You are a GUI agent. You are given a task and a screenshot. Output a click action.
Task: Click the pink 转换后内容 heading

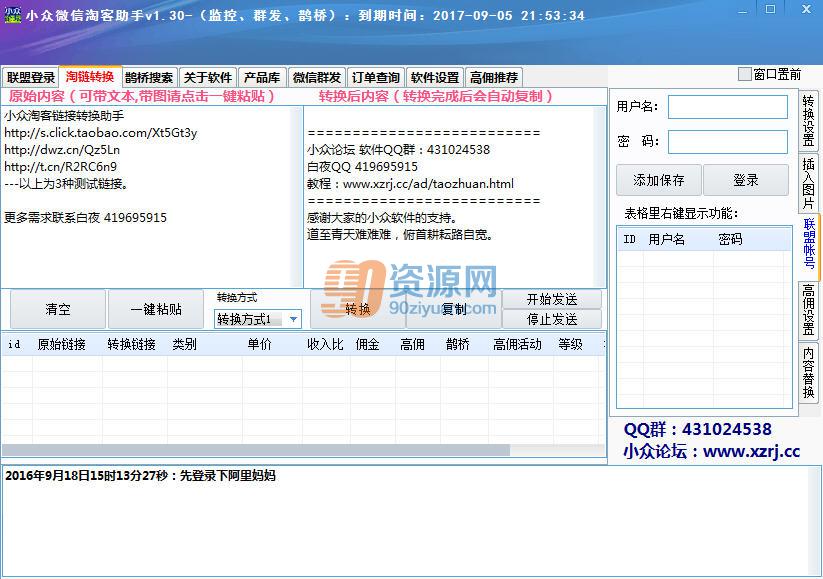[436, 96]
